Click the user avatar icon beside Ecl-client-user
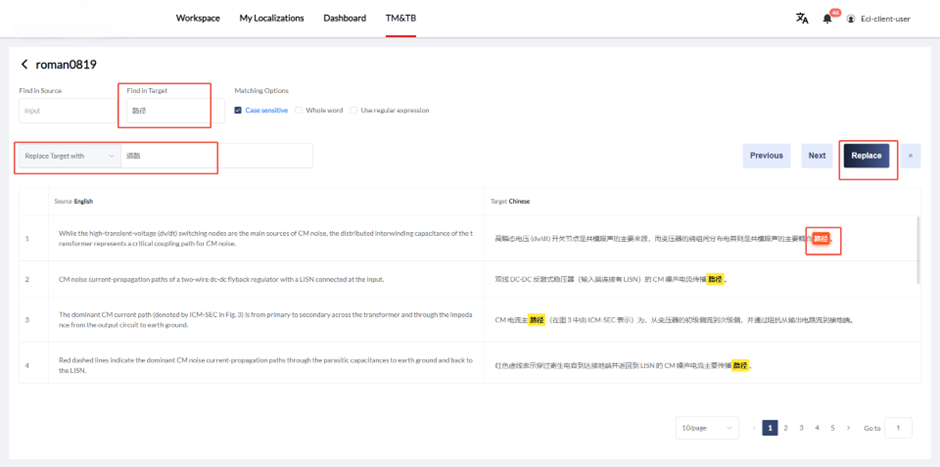Screen dimensions: 940x467 pyautogui.click(x=851, y=19)
